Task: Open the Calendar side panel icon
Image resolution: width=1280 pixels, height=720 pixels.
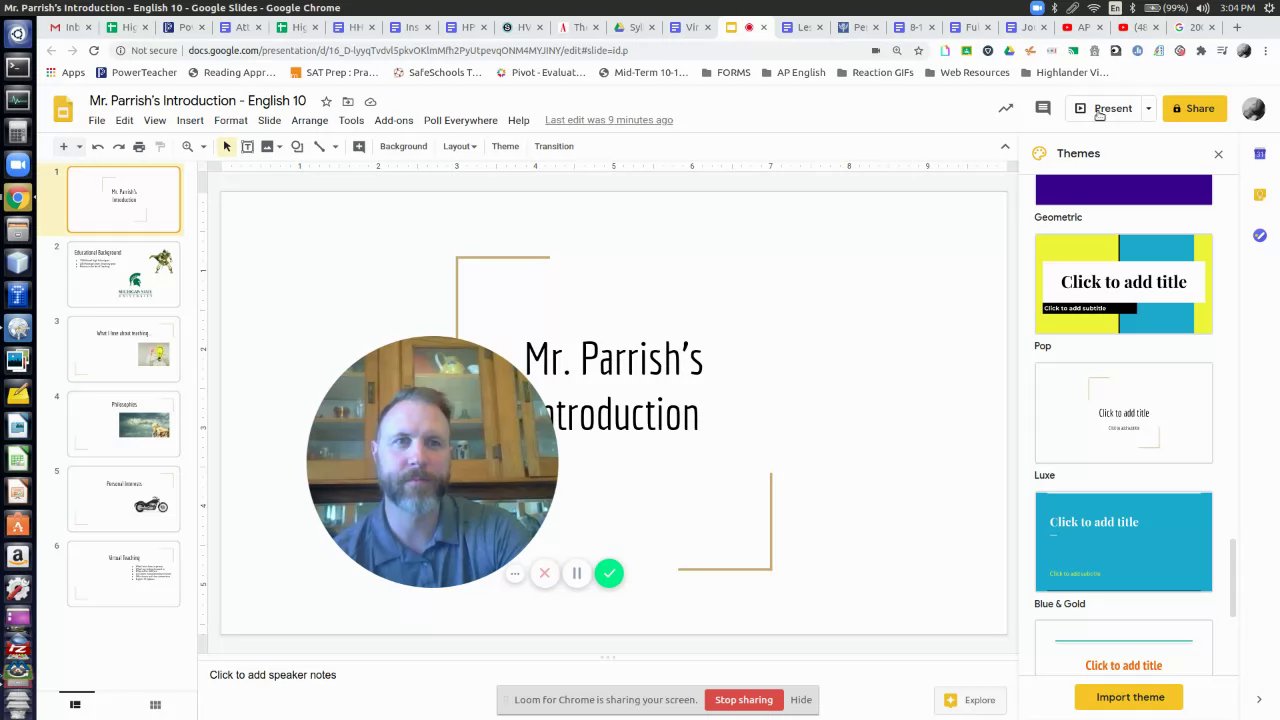Action: coord(1260,154)
